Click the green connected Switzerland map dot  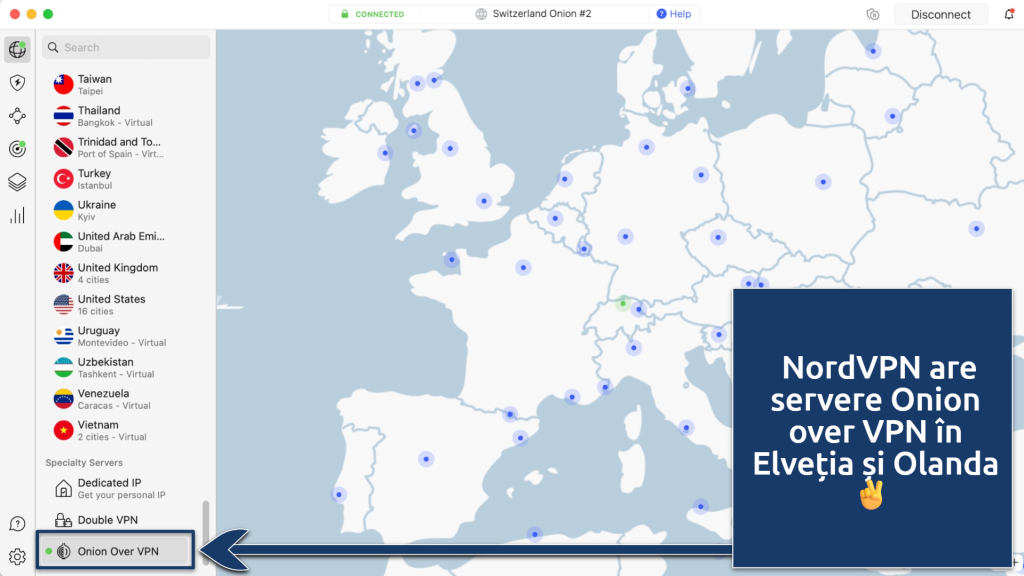point(623,303)
